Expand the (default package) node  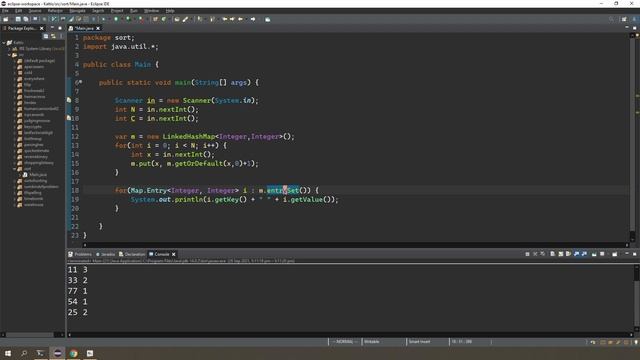pyautogui.click(x=15, y=60)
